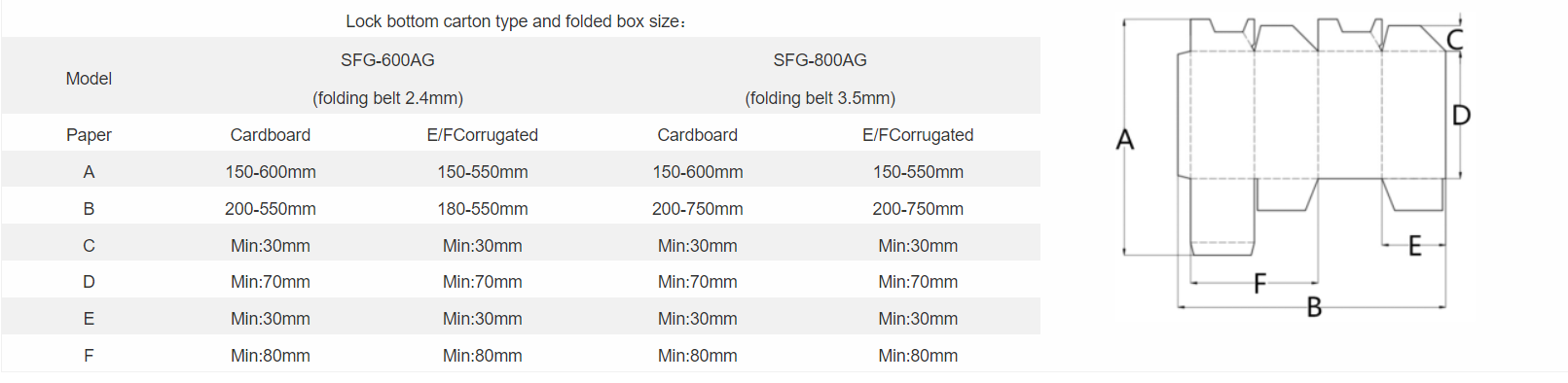This screenshot has width=1568, height=383.
Task: Click the Model header cell
Action: 89,79
